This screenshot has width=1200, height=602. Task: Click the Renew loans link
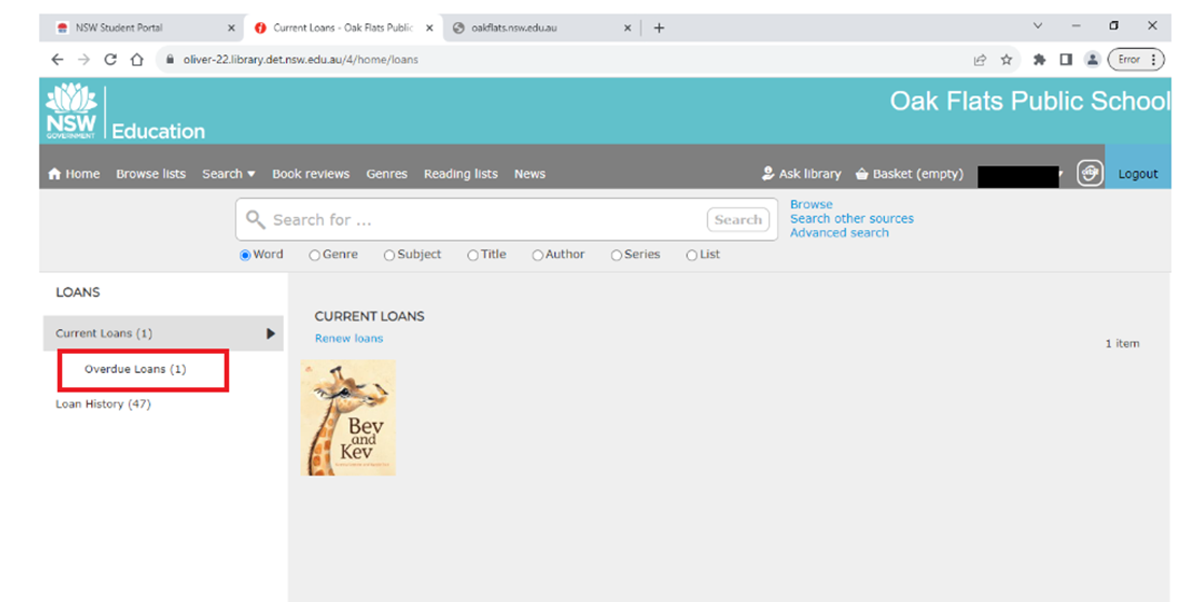(348, 339)
